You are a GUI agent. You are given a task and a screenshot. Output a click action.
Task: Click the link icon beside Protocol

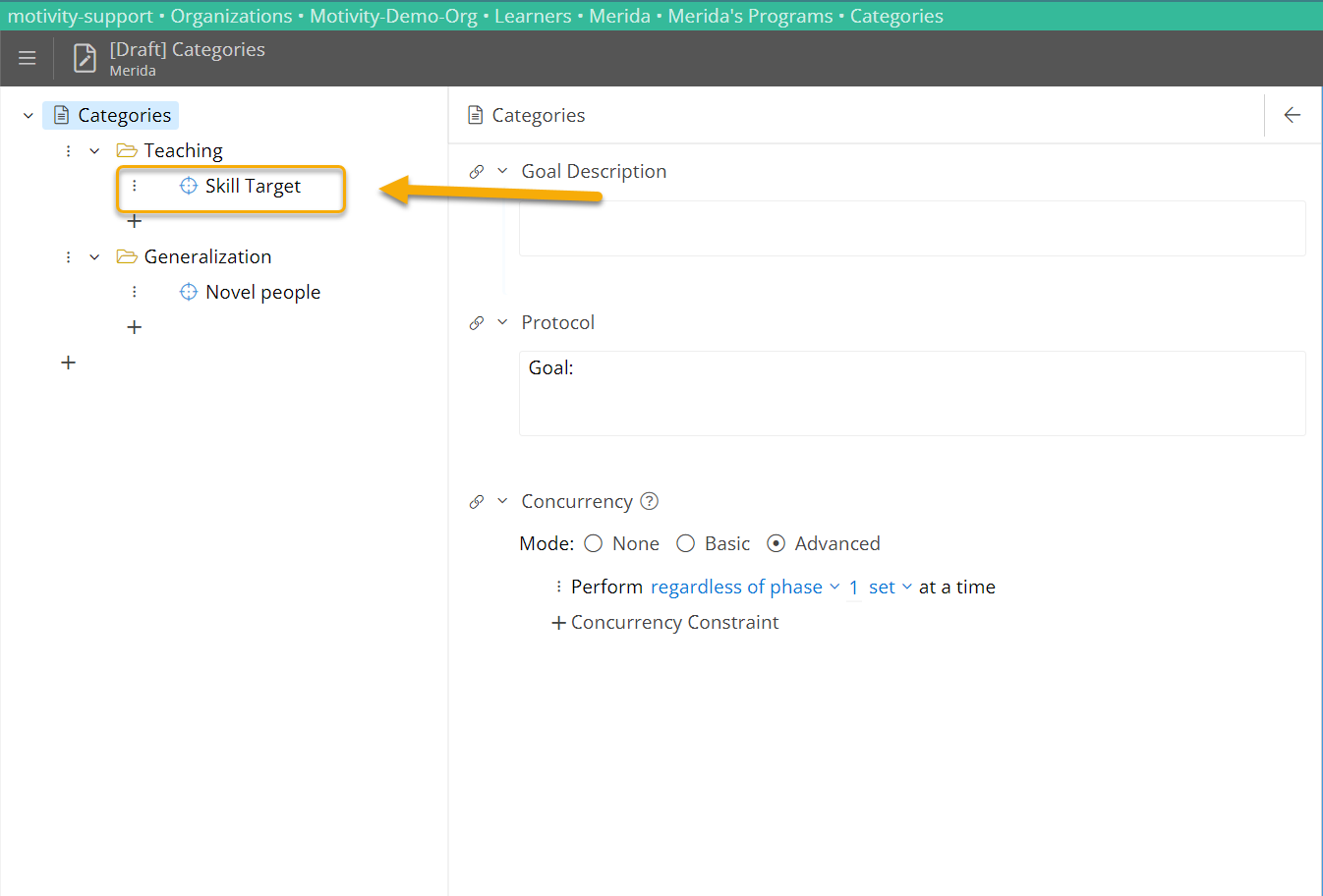coord(475,321)
